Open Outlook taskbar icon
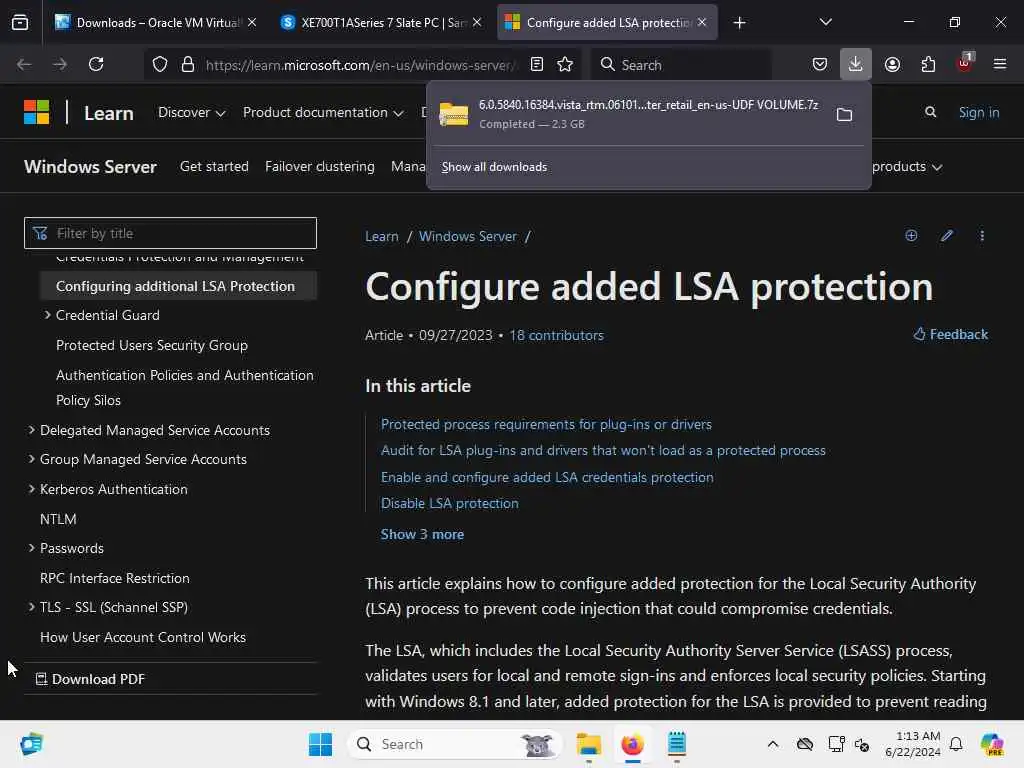Screen dimensions: 1024x768 pos(31,744)
